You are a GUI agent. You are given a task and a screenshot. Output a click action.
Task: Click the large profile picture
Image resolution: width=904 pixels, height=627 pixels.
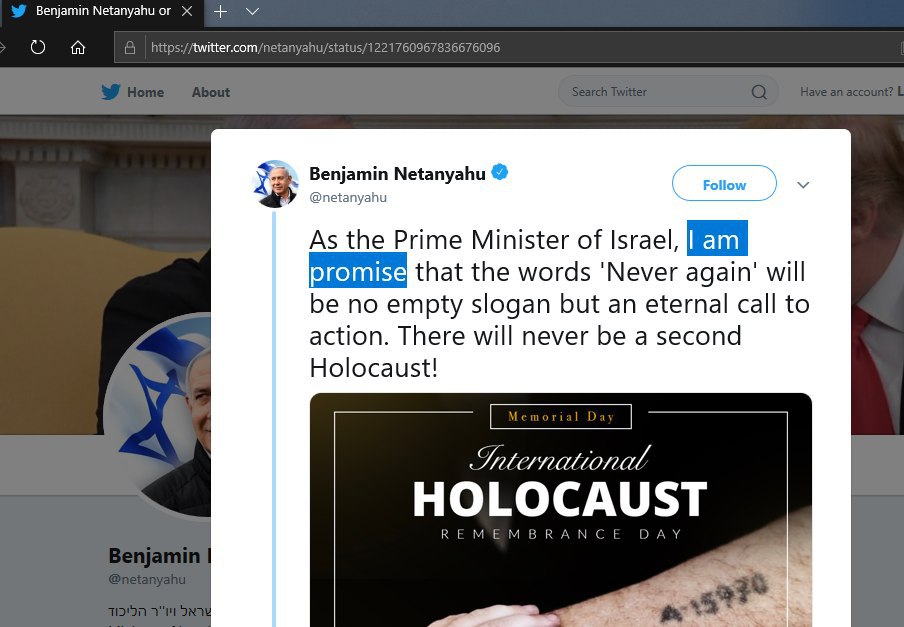click(157, 415)
